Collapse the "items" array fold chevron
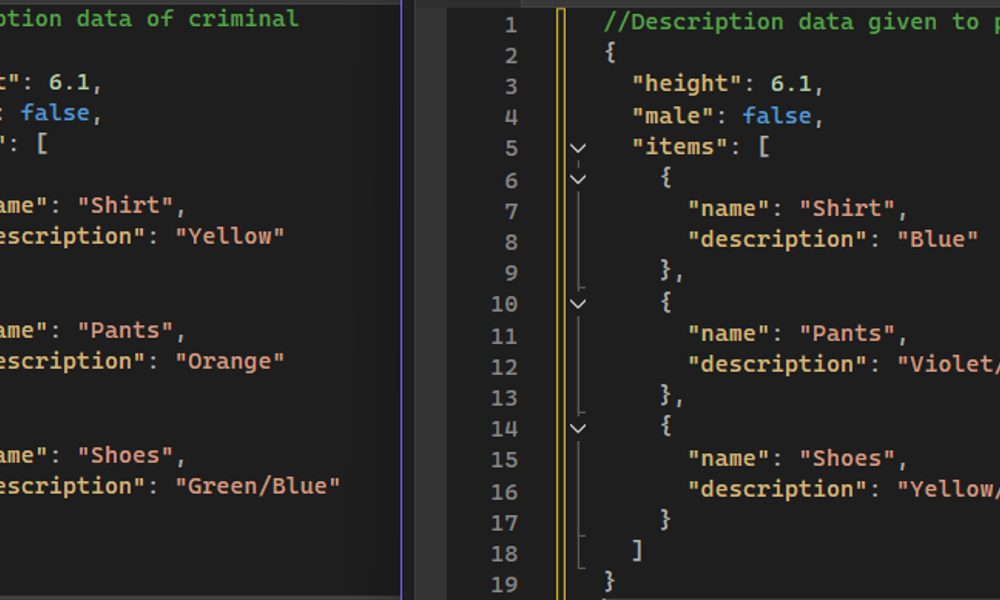The height and width of the screenshot is (600, 1000). click(578, 148)
